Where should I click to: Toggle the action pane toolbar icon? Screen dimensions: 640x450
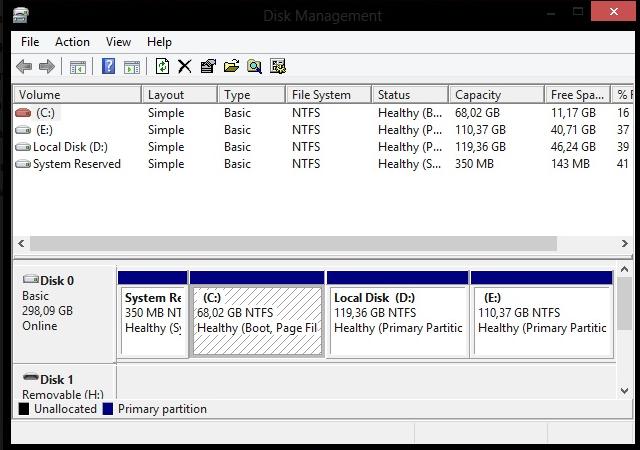click(131, 67)
